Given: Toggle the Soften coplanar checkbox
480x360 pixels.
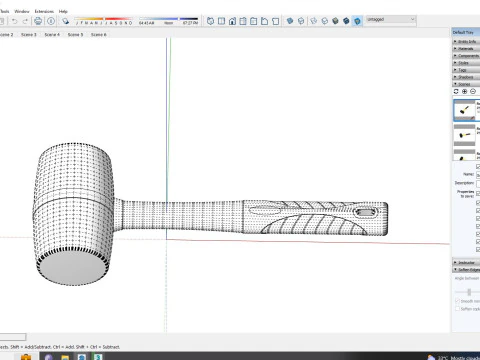Looking at the screenshot, I should (x=457, y=309).
